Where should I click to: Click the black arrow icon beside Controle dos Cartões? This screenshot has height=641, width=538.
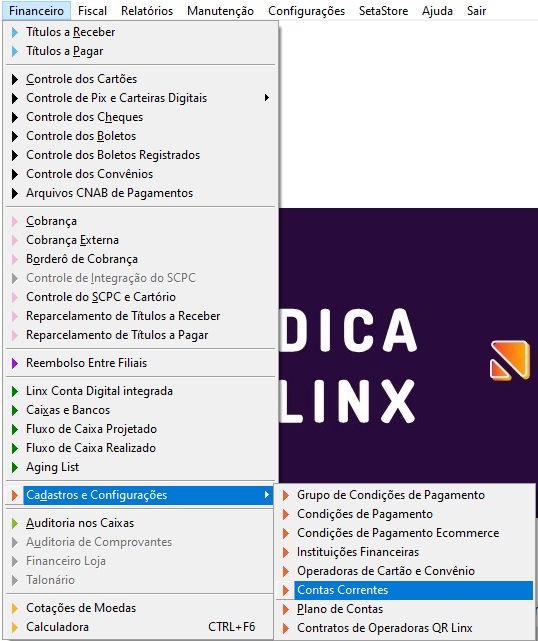15,79
